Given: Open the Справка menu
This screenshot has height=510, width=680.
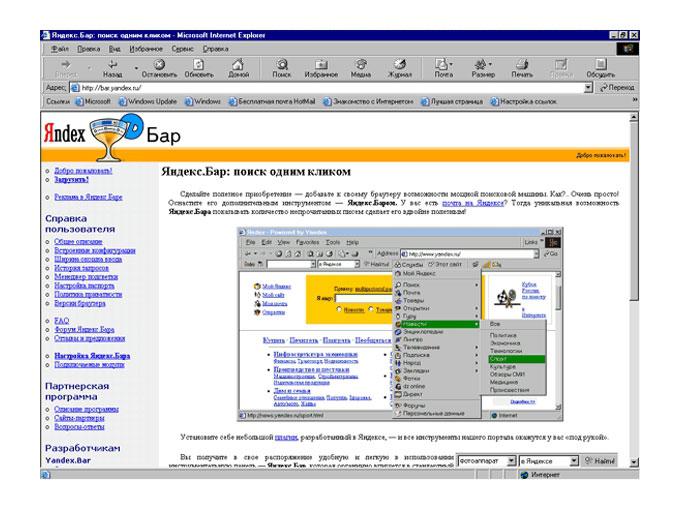Looking at the screenshot, I should tap(216, 49).
